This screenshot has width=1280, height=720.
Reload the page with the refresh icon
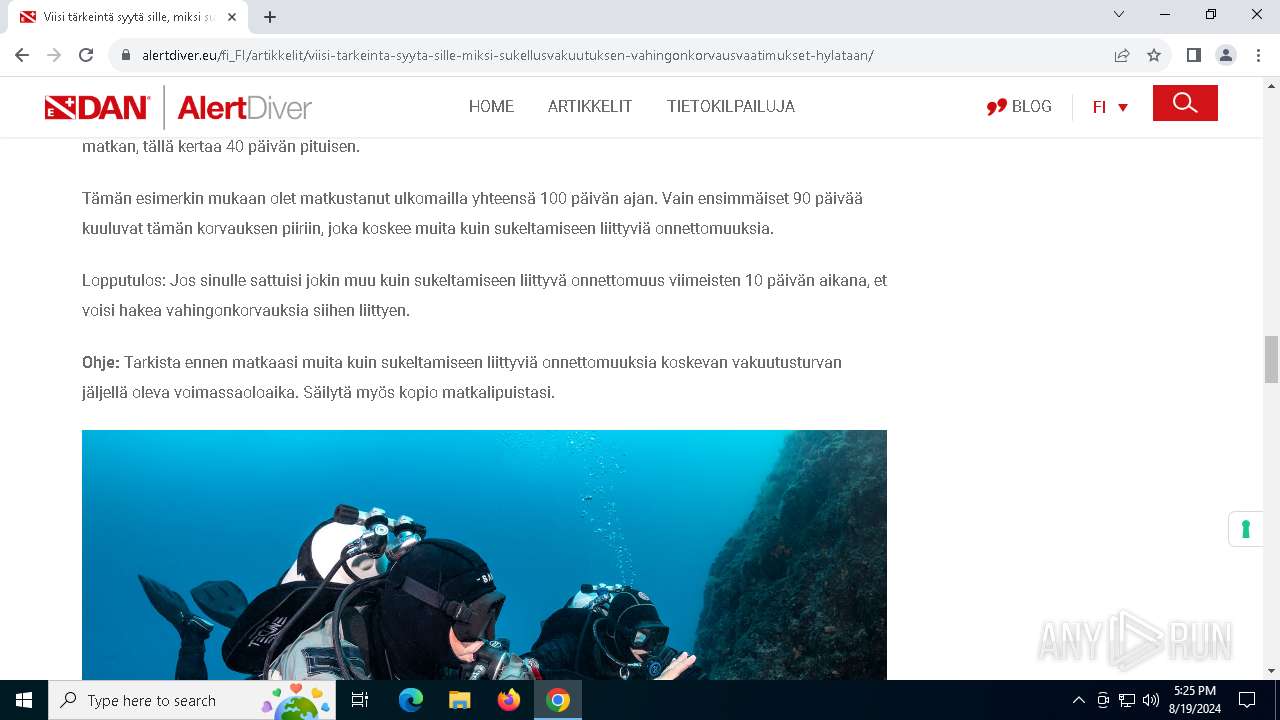86,55
